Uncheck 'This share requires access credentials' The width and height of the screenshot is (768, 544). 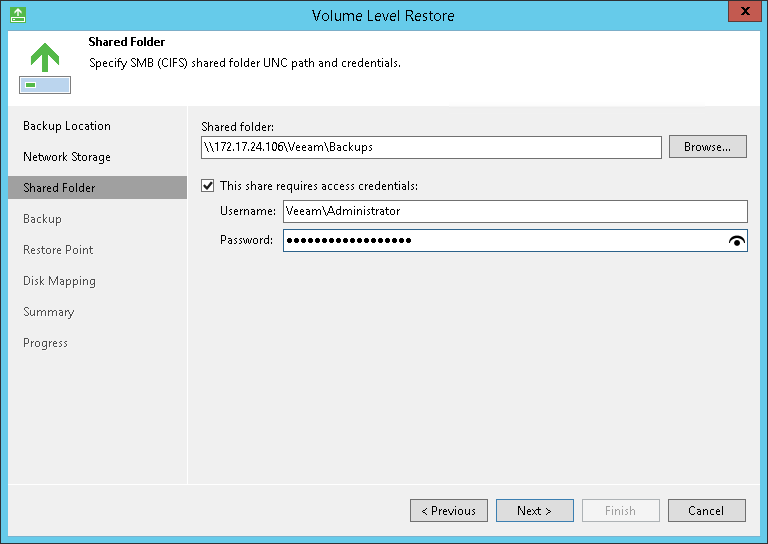(208, 186)
